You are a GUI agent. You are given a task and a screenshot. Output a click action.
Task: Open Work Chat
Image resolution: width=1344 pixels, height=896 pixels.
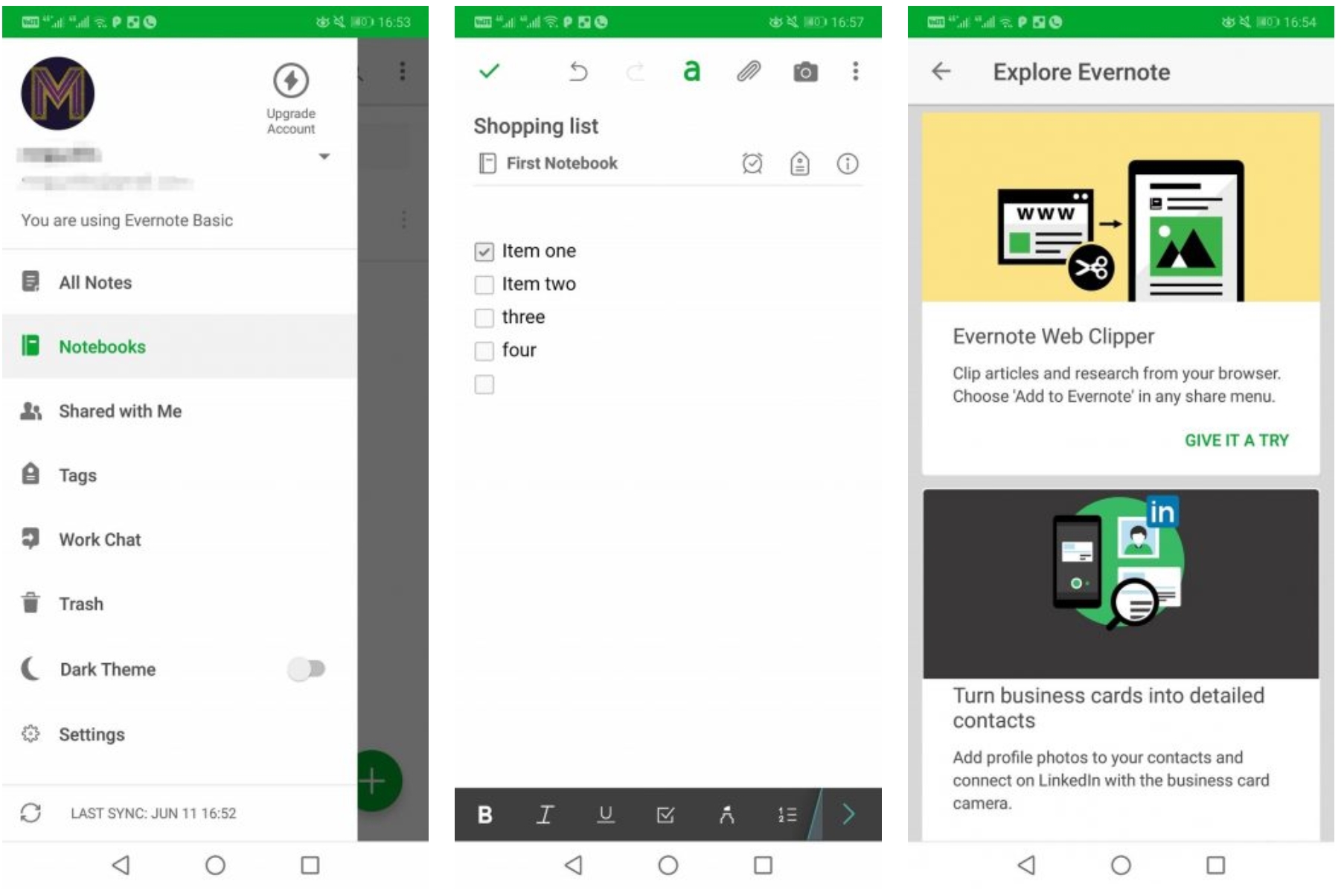(179, 539)
